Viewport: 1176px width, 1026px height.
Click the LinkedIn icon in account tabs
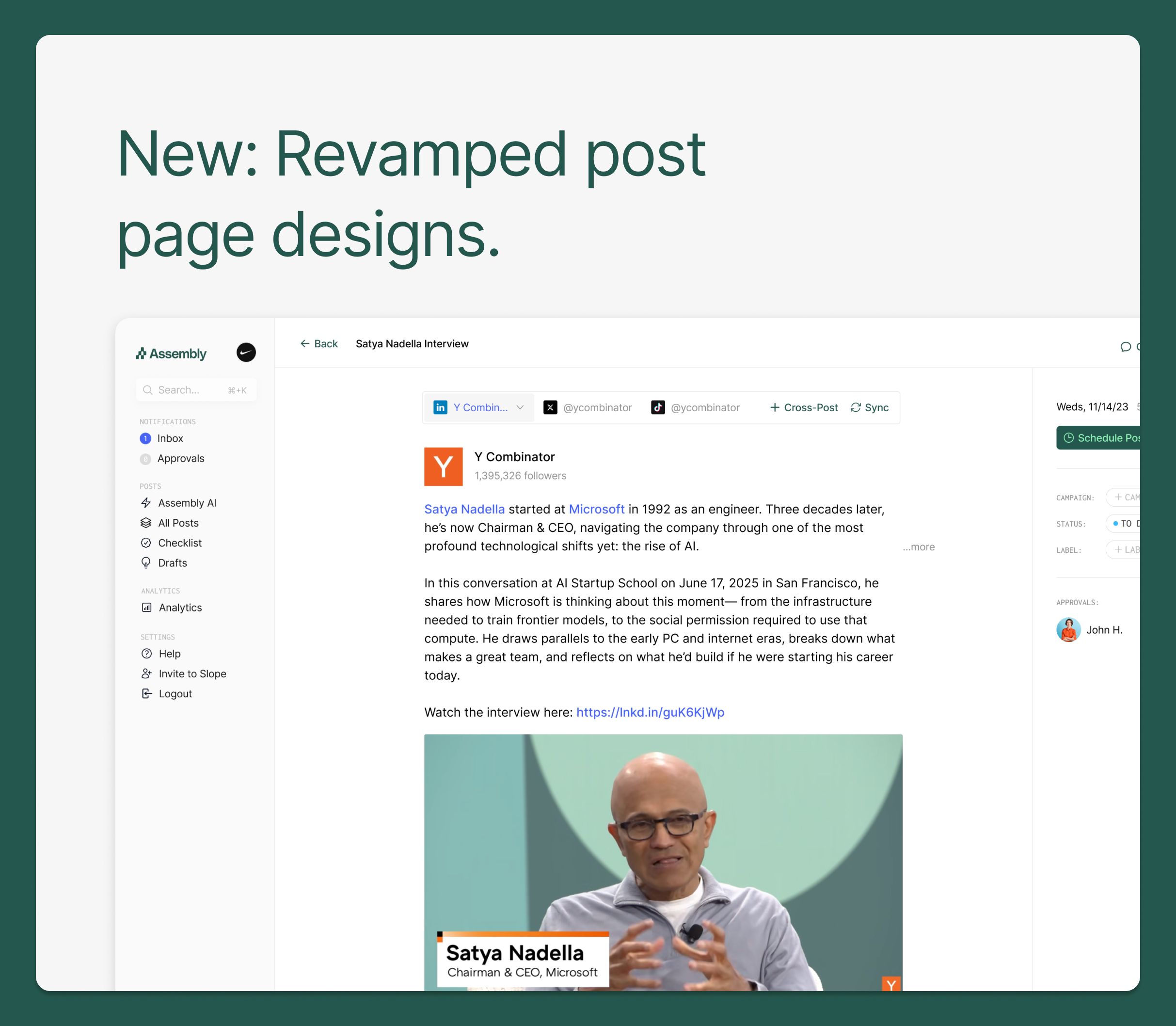[440, 407]
